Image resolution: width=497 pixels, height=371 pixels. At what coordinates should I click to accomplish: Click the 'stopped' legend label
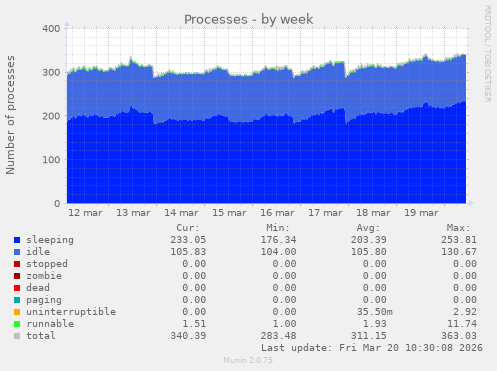coord(47,264)
